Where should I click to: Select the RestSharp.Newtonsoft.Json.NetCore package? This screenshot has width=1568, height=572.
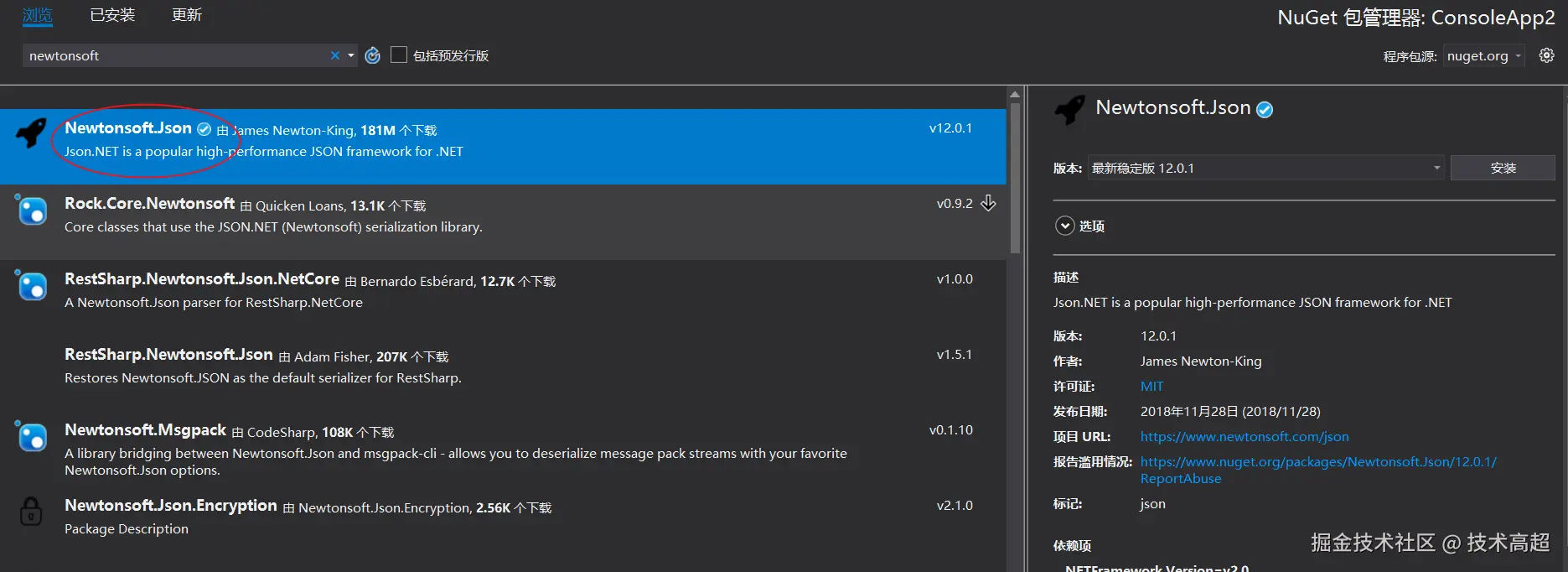tap(503, 298)
